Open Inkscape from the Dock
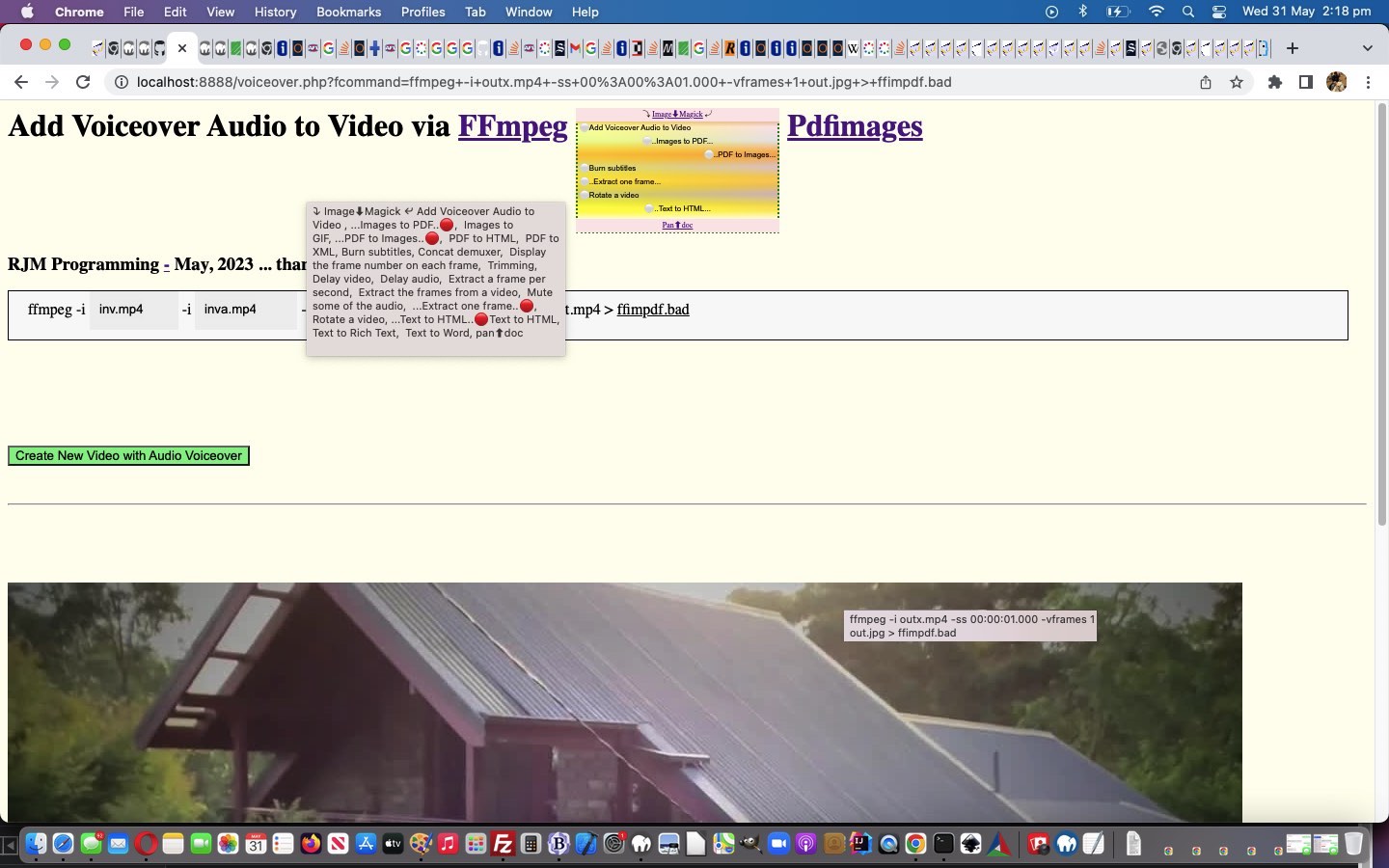 coord(971,844)
